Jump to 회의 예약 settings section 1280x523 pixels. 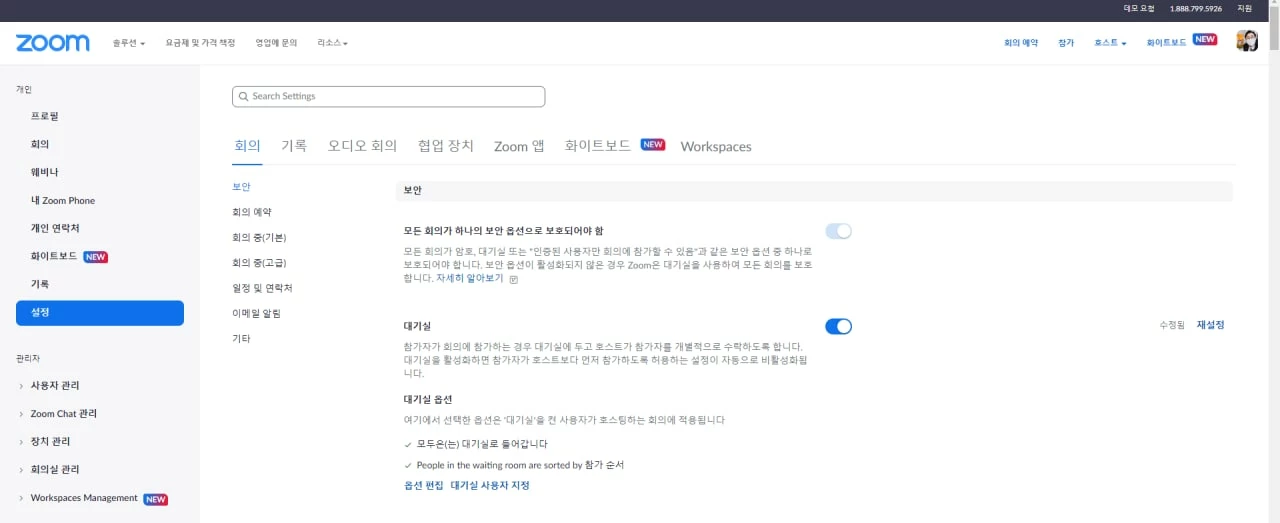point(252,212)
